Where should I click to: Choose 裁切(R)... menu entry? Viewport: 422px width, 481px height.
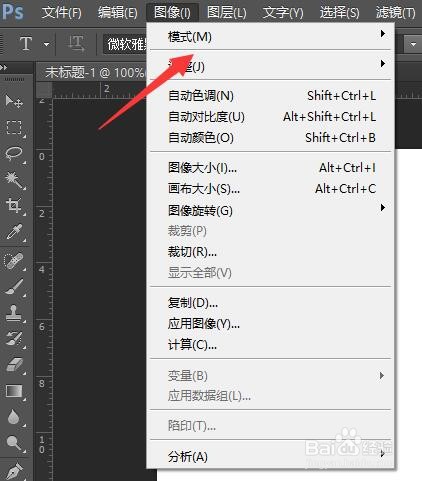point(270,252)
